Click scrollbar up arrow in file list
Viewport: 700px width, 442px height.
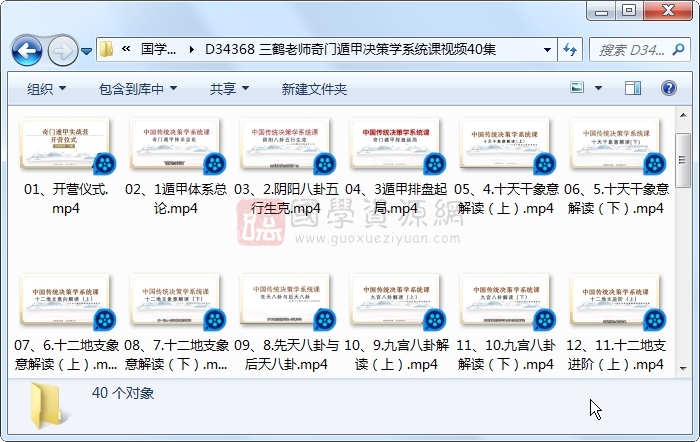tap(683, 115)
